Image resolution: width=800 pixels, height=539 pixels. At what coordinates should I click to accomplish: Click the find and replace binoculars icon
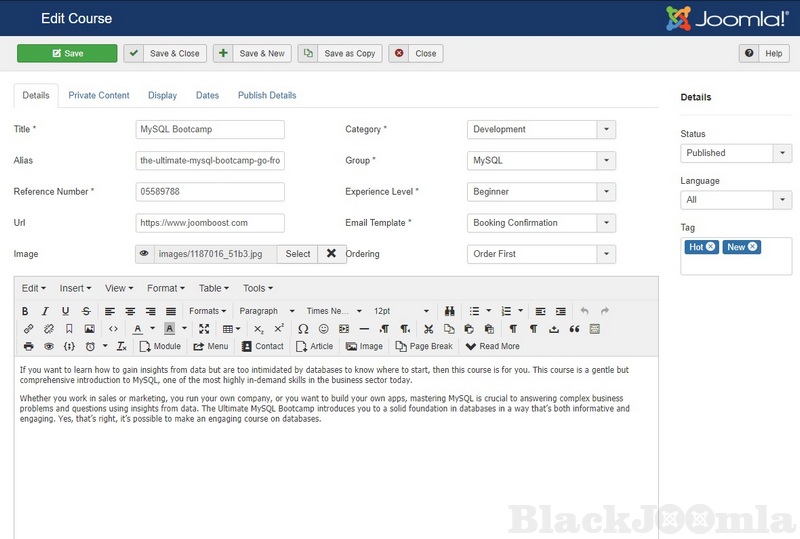click(x=450, y=311)
